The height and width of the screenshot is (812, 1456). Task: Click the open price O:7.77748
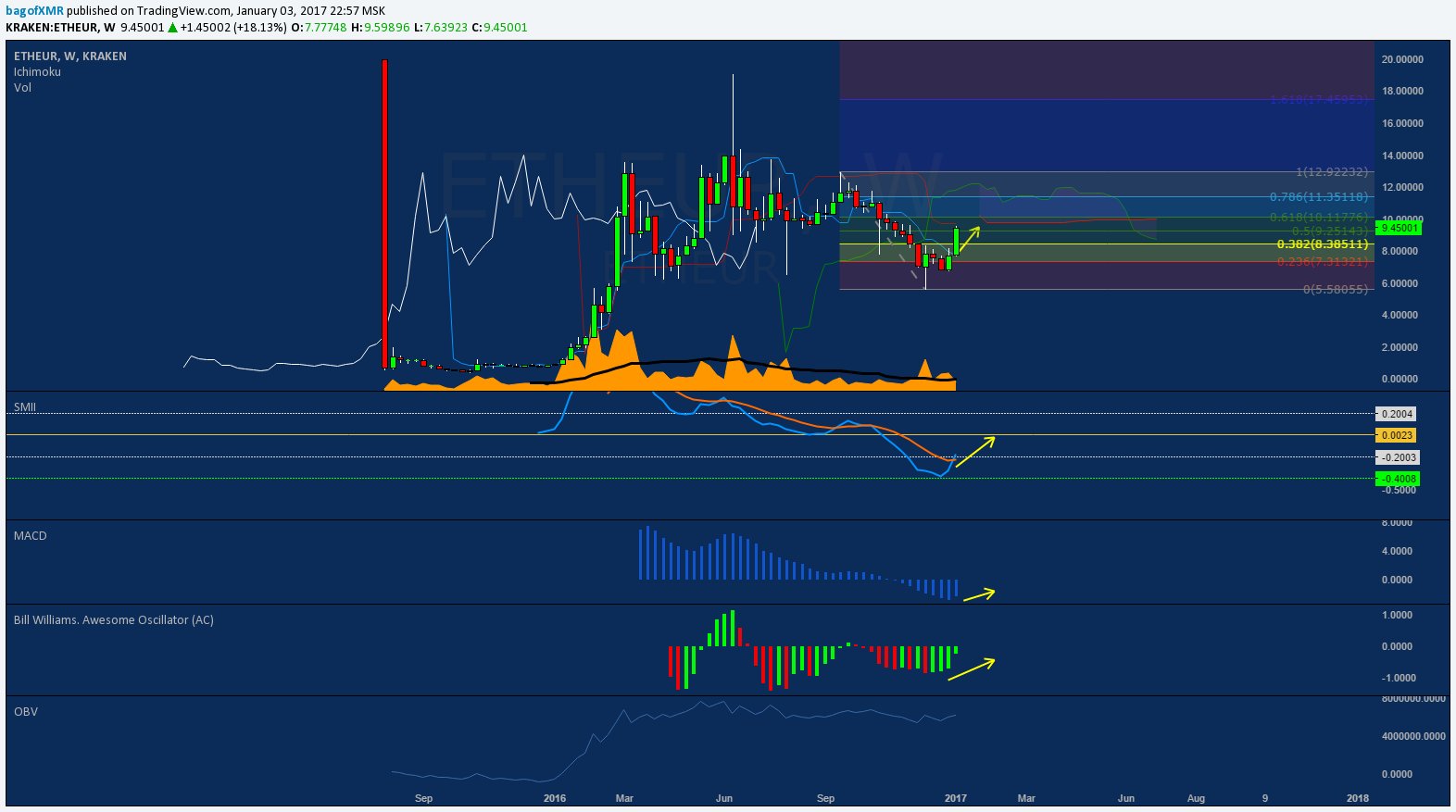319,28
